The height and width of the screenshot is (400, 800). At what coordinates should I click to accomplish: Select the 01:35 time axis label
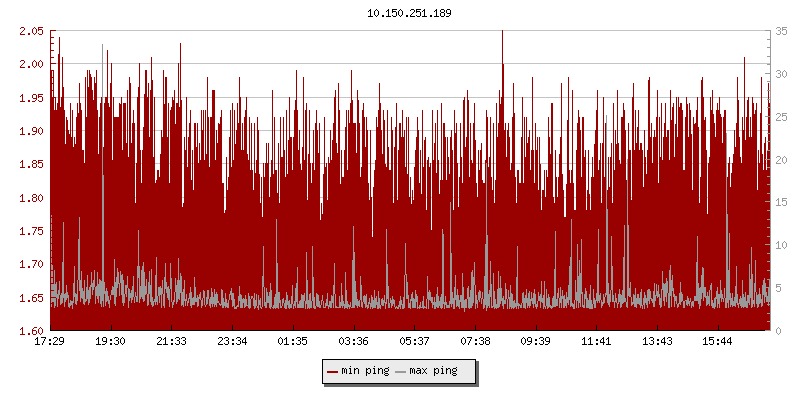tap(293, 341)
